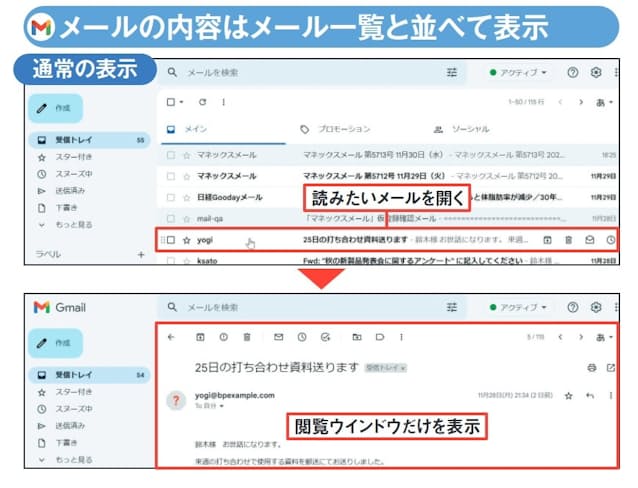Star the opened yogi@bpexample.com message
638x488 pixels.
click(x=569, y=395)
